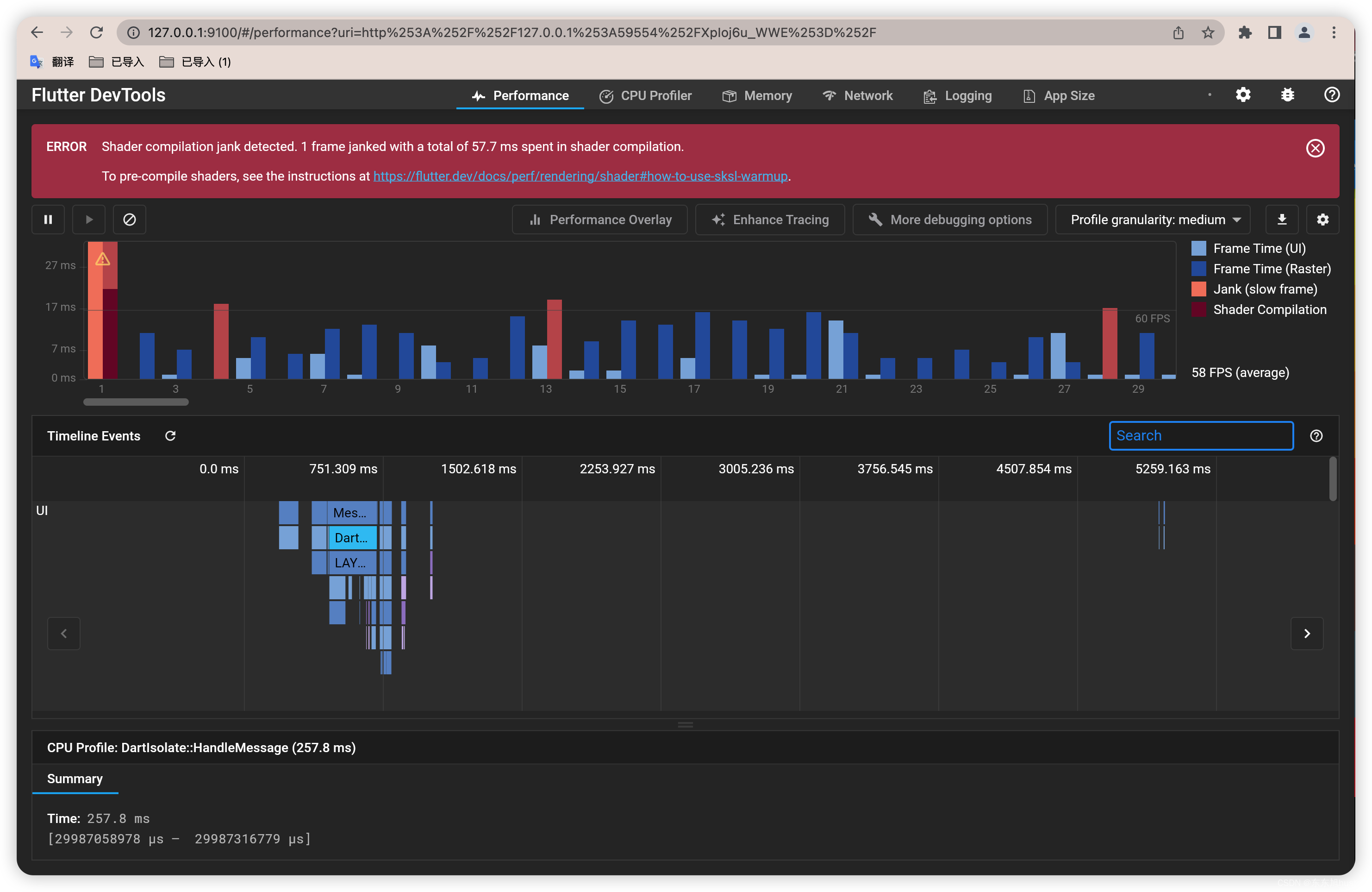Open performance settings gear next to download

click(x=1322, y=220)
